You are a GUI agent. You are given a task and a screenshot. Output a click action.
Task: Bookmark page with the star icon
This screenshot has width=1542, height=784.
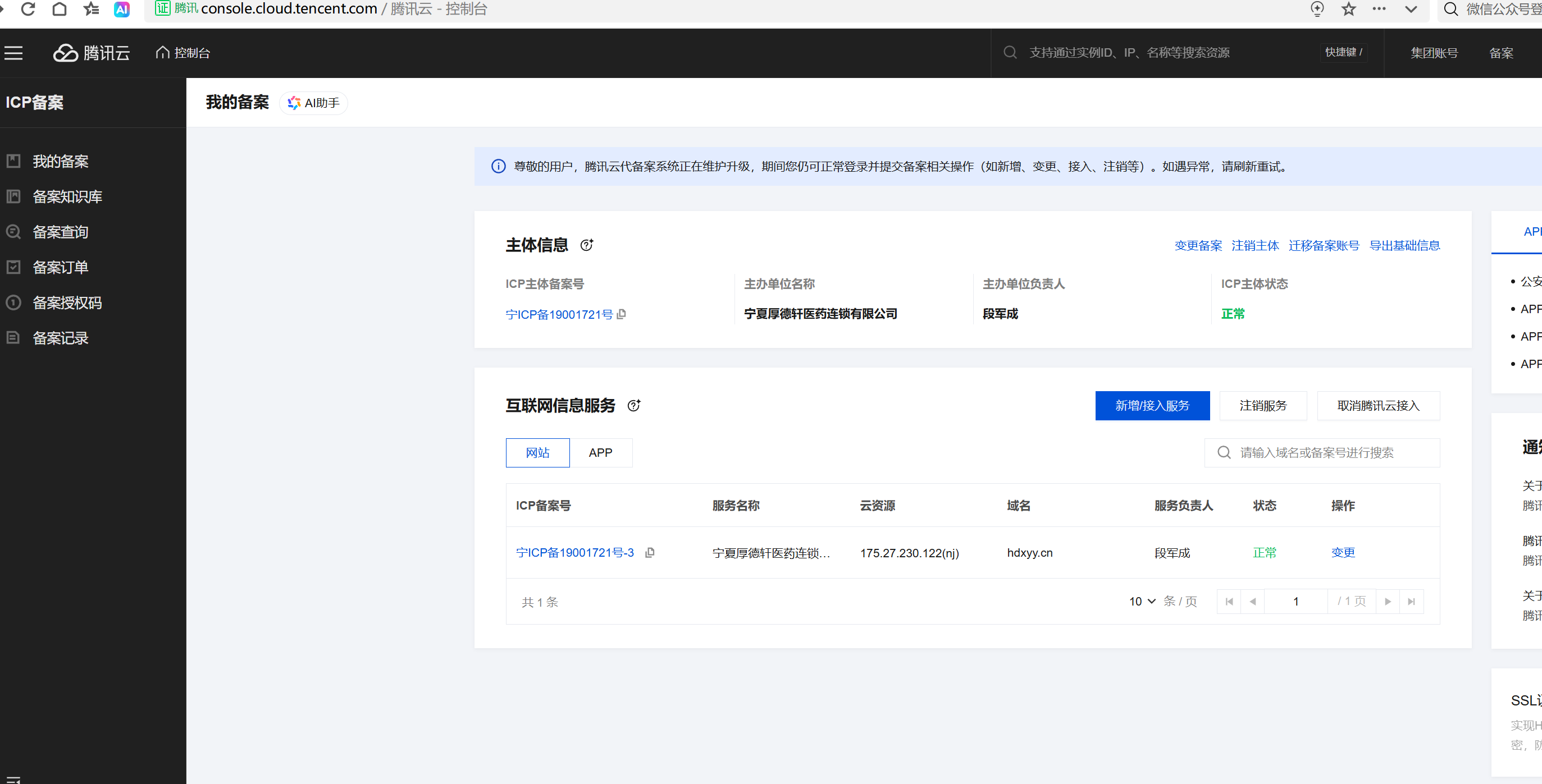pyautogui.click(x=1348, y=9)
